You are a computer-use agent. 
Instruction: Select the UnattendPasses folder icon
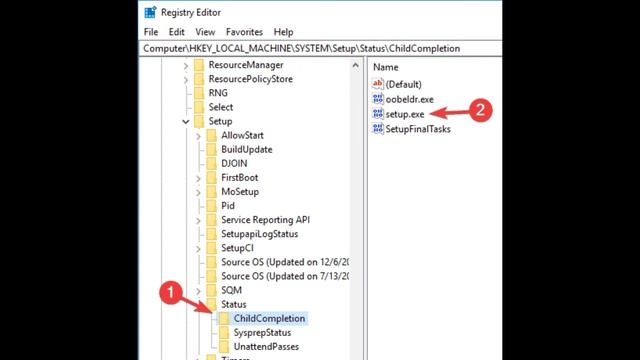(x=224, y=347)
